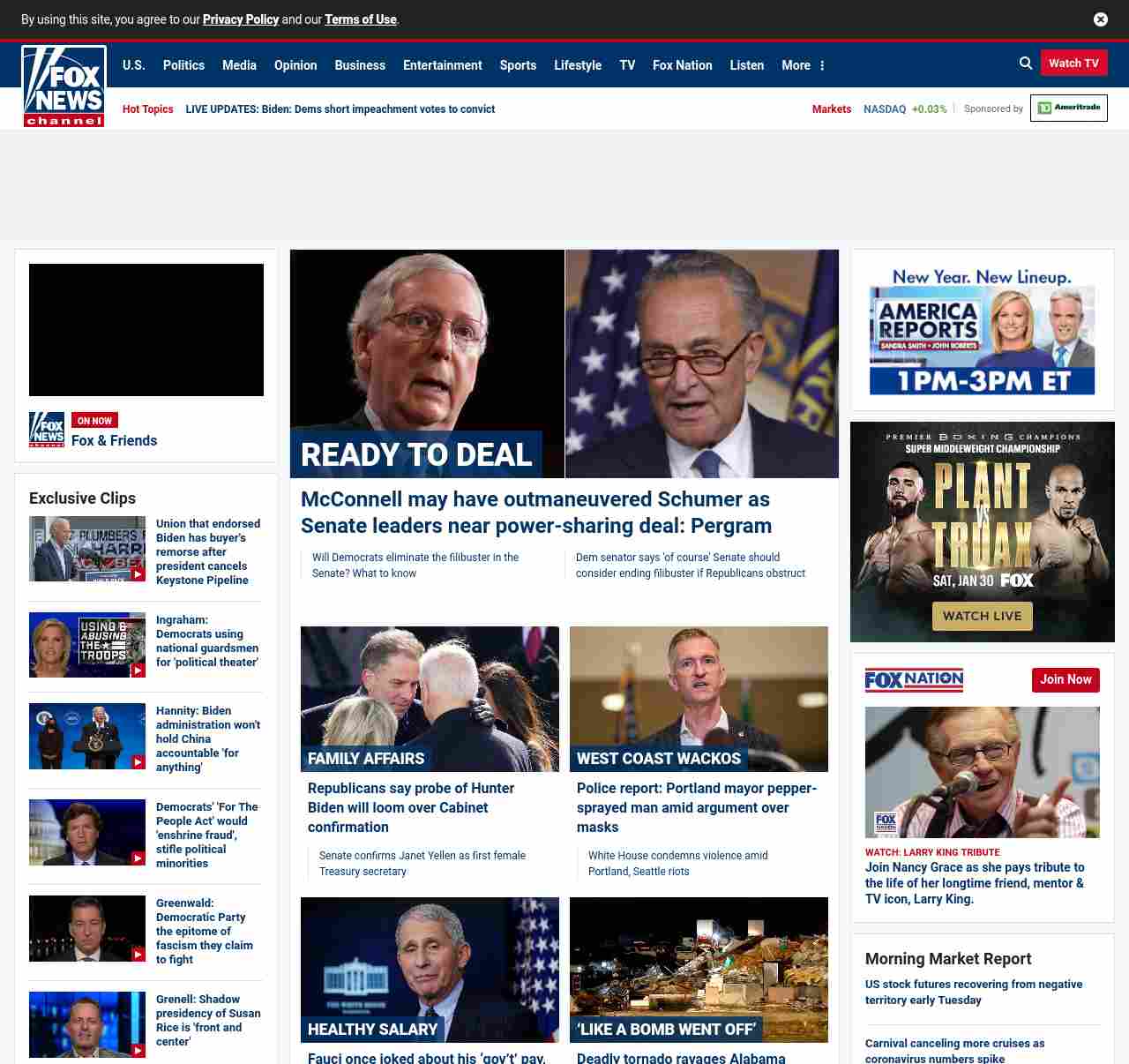
Task: Open the Politics menu item
Action: [183, 65]
